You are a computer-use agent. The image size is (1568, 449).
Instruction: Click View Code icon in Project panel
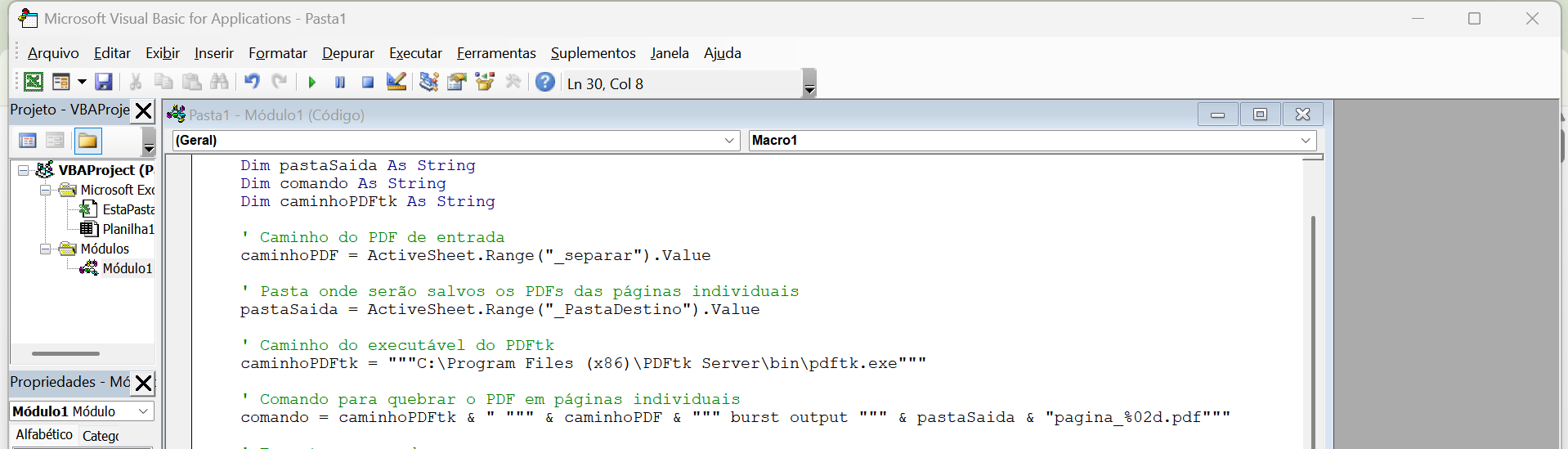click(28, 141)
